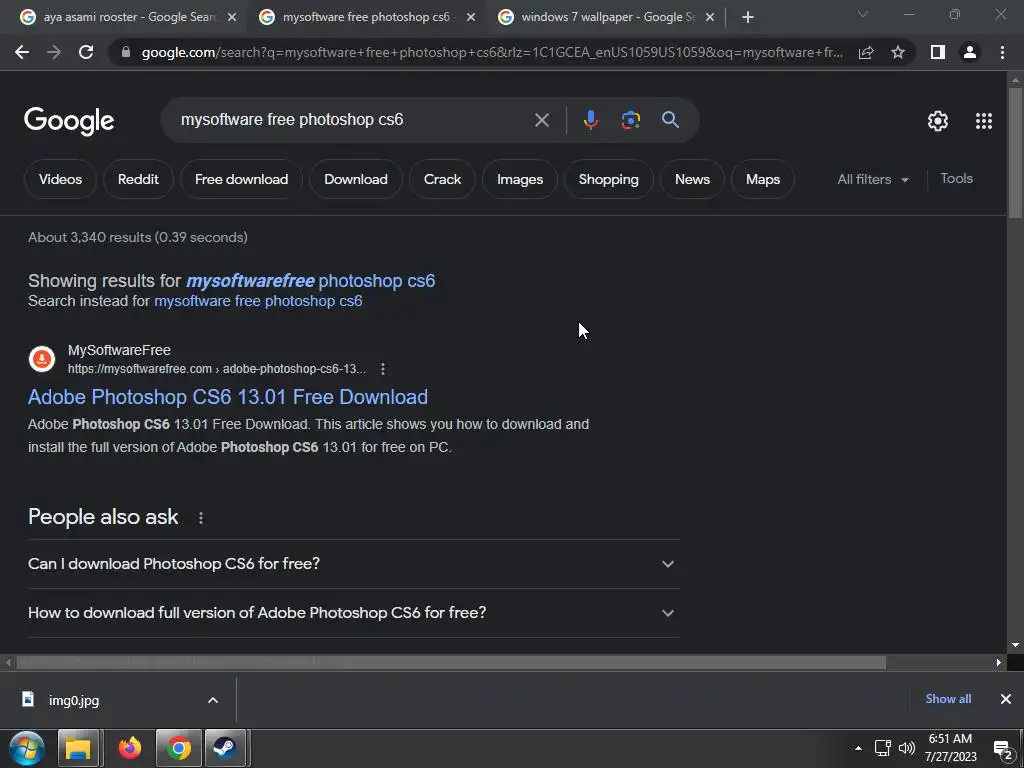Switch to Shopping results

[608, 179]
